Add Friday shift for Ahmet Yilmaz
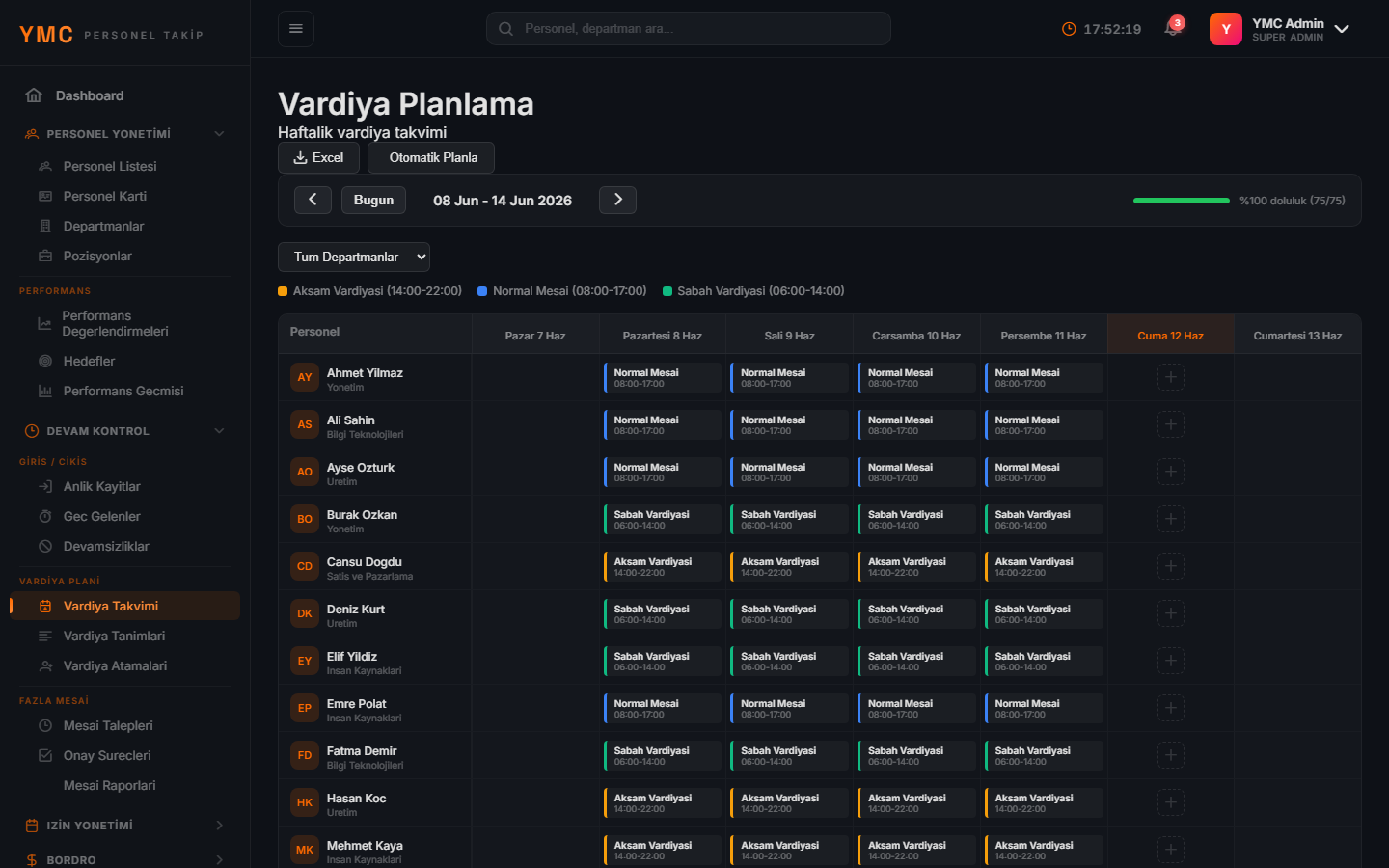Image resolution: width=1389 pixels, height=868 pixels. 1171,377
